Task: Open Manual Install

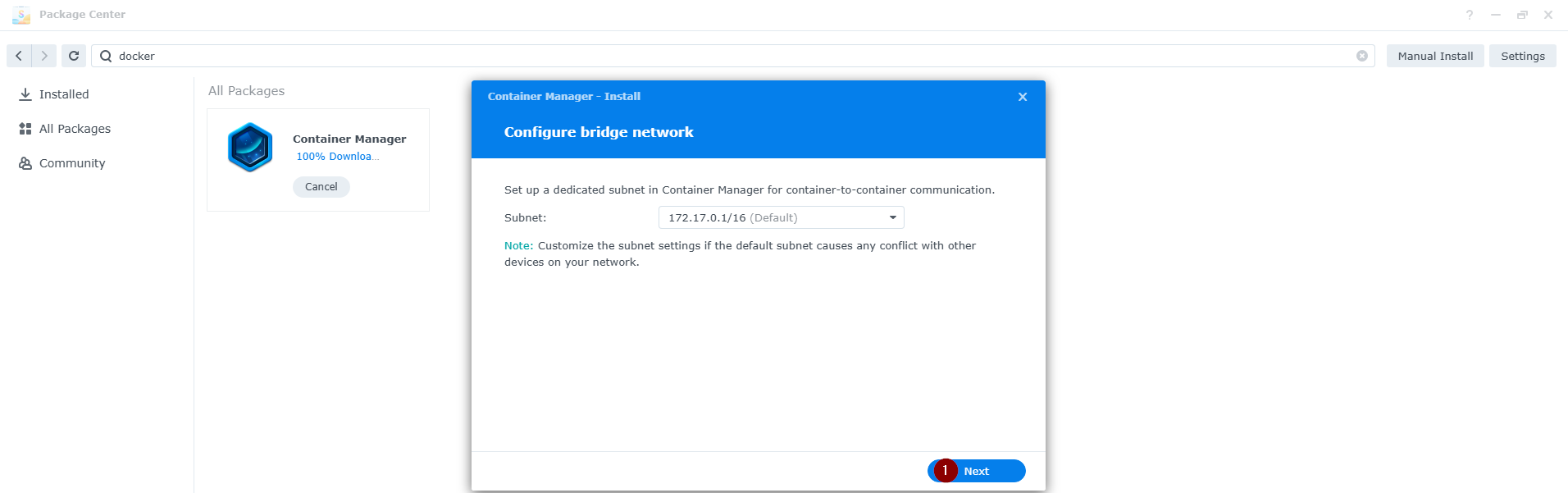Action: coord(1435,56)
